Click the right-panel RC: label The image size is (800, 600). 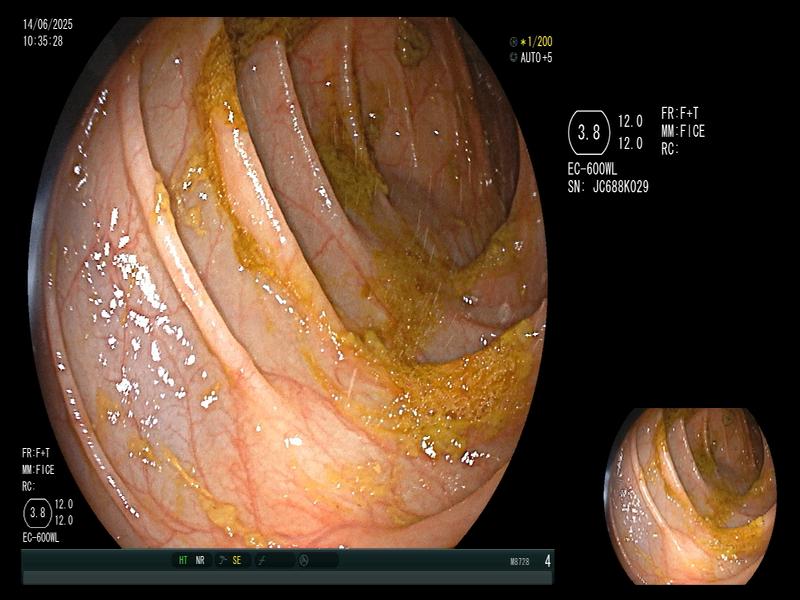[670, 149]
